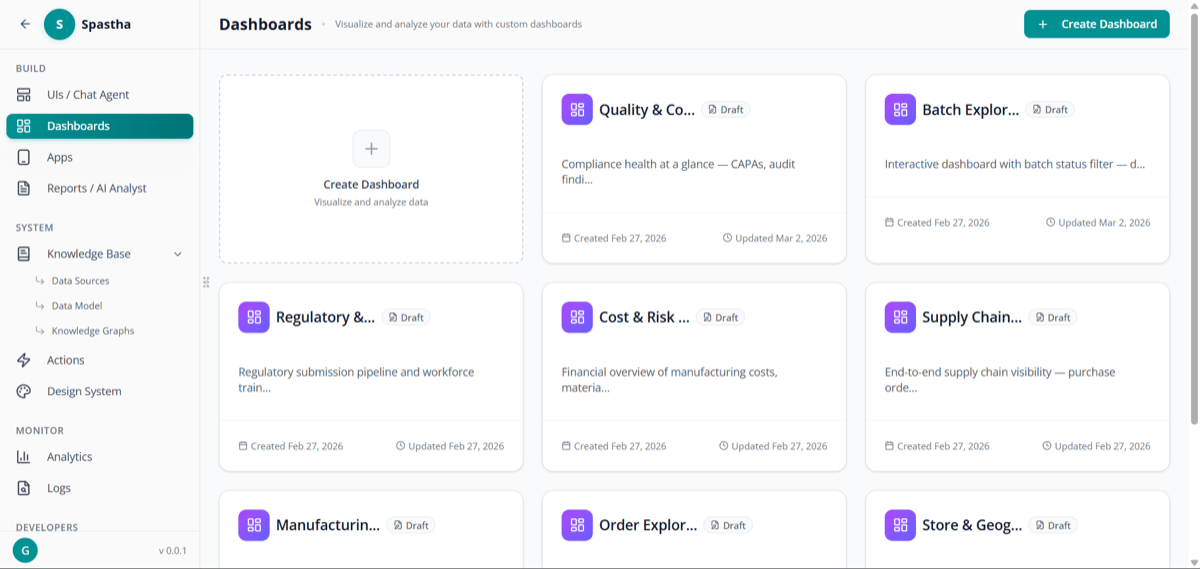Open UIs / Chat Agent section
This screenshot has height=569, width=1200.
pyautogui.click(x=100, y=95)
